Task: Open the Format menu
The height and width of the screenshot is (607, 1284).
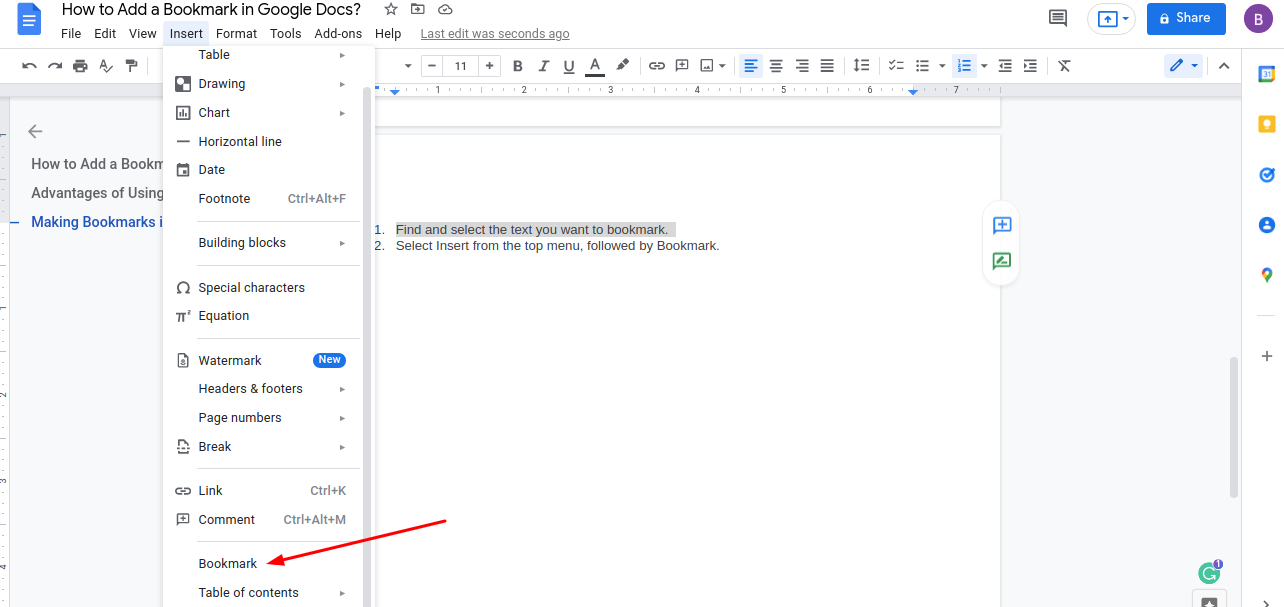Action: [236, 33]
